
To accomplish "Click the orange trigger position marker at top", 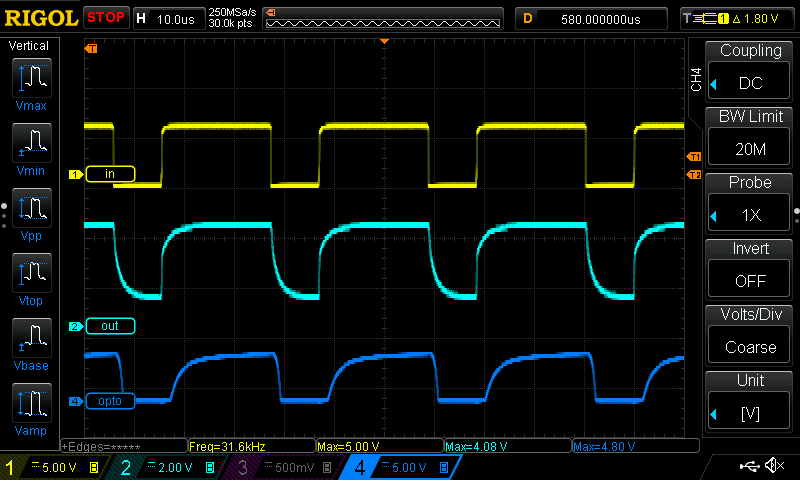I will click(x=384, y=41).
